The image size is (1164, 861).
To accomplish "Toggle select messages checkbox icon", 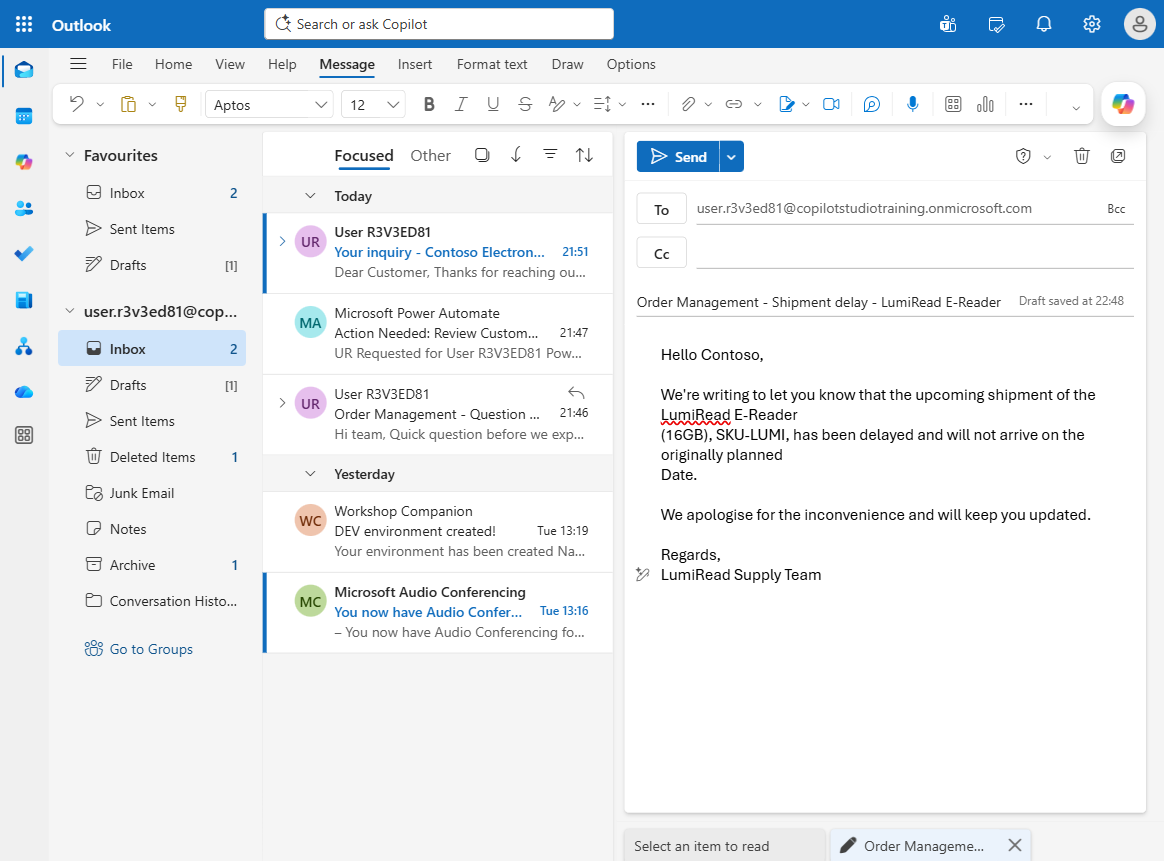I will pyautogui.click(x=482, y=155).
